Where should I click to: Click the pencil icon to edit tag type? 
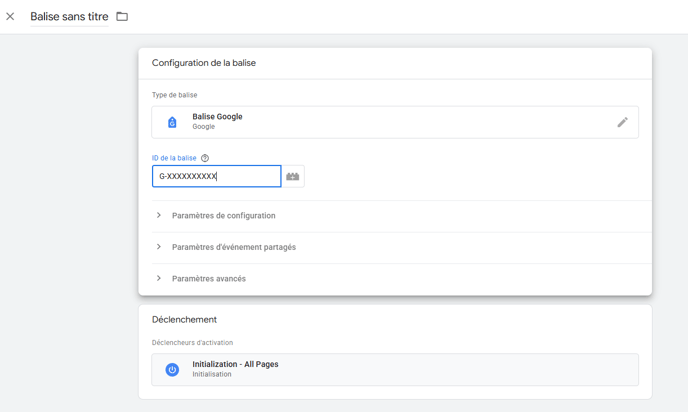(622, 122)
